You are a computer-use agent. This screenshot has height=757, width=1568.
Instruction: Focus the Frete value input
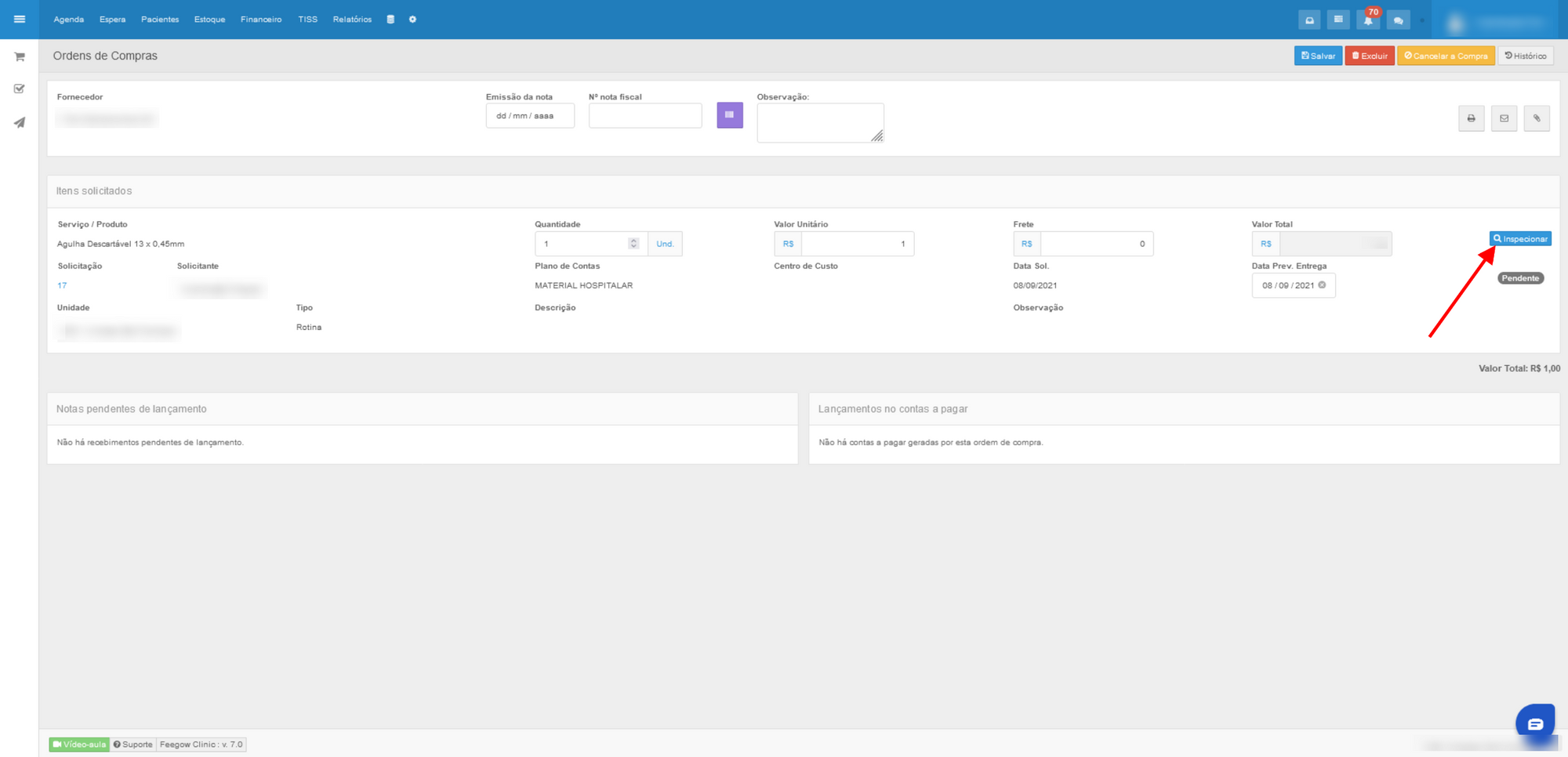pos(1097,244)
